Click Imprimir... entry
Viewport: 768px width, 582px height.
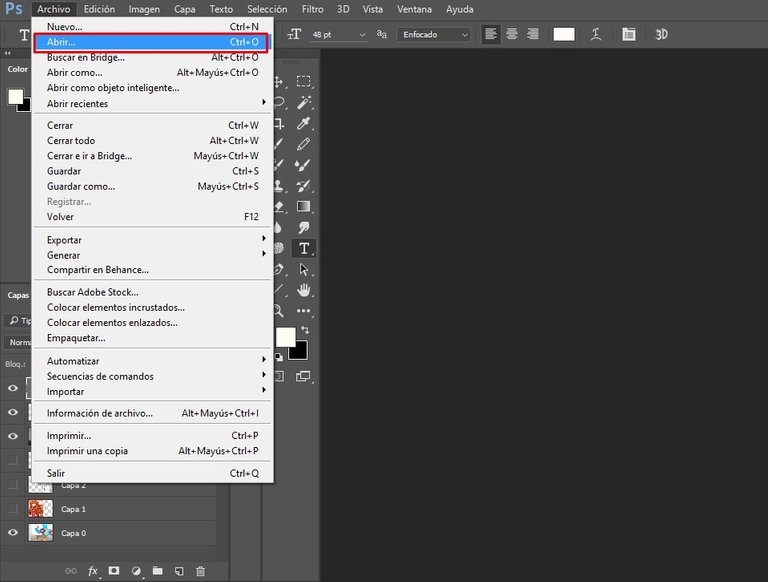152,436
